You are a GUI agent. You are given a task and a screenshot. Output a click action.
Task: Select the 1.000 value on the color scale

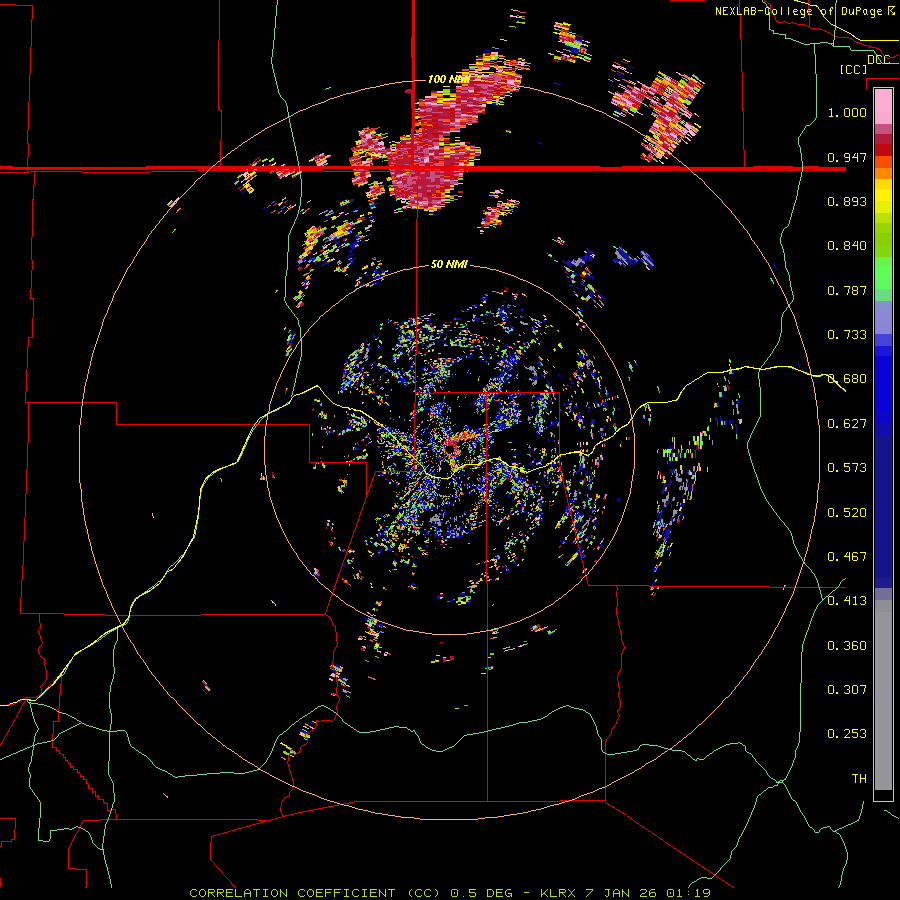[x=847, y=112]
